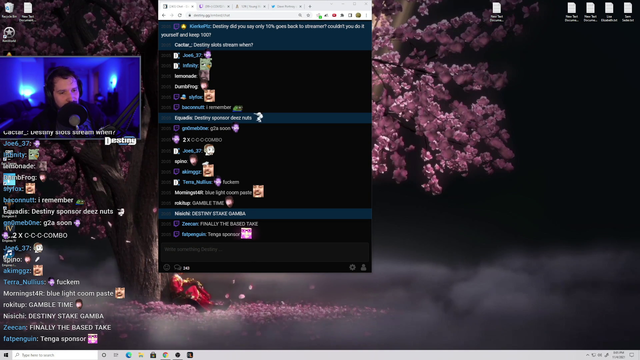
Task: Switch to Chrome on taskbar
Action: 165,355
